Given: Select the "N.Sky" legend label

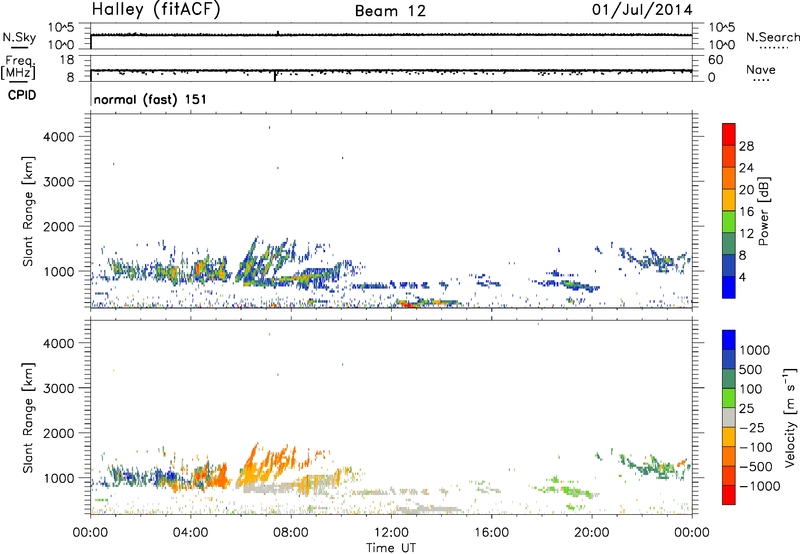Looking at the screenshot, I should (x=19, y=37).
